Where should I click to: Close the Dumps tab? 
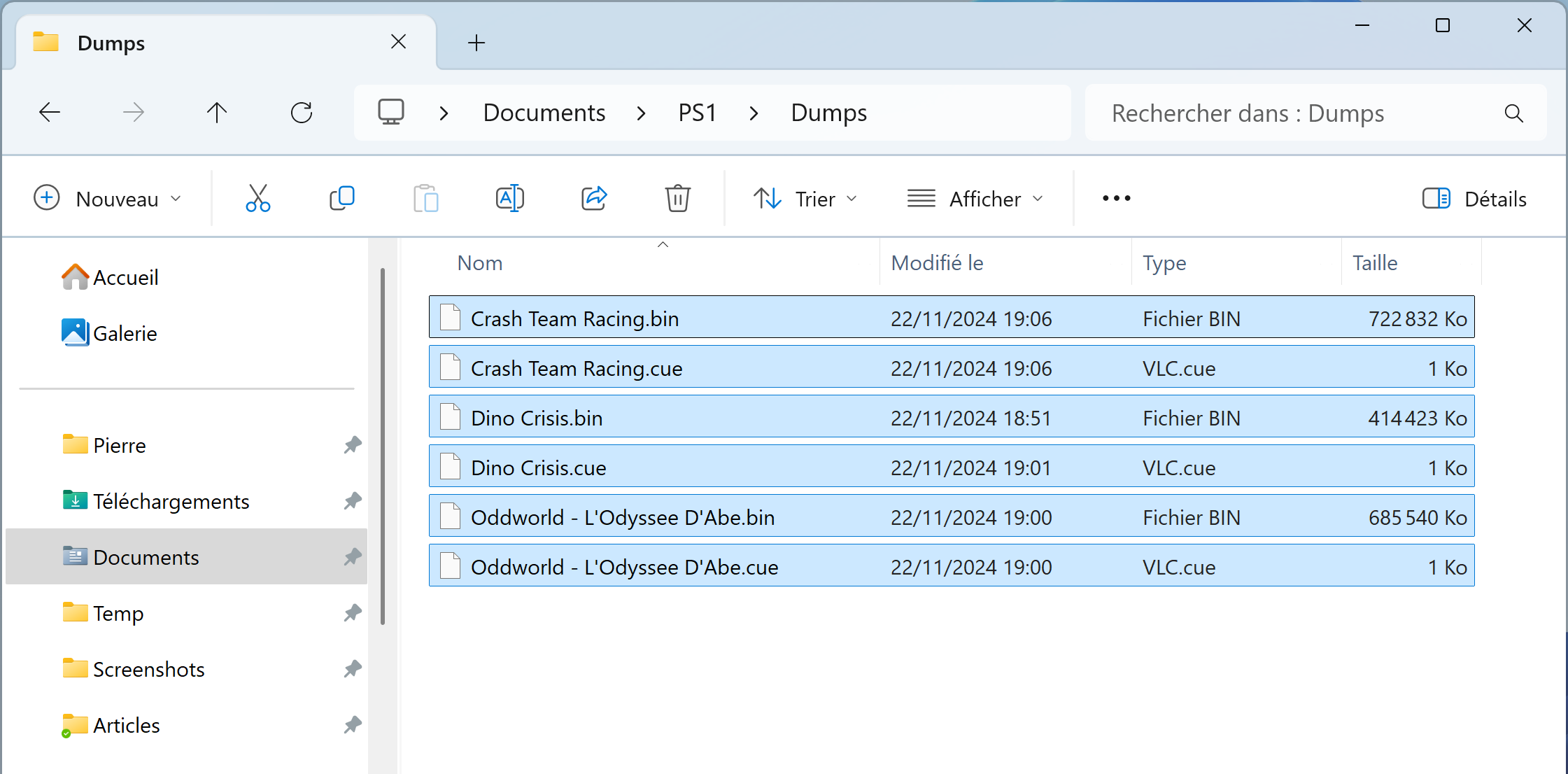(399, 42)
